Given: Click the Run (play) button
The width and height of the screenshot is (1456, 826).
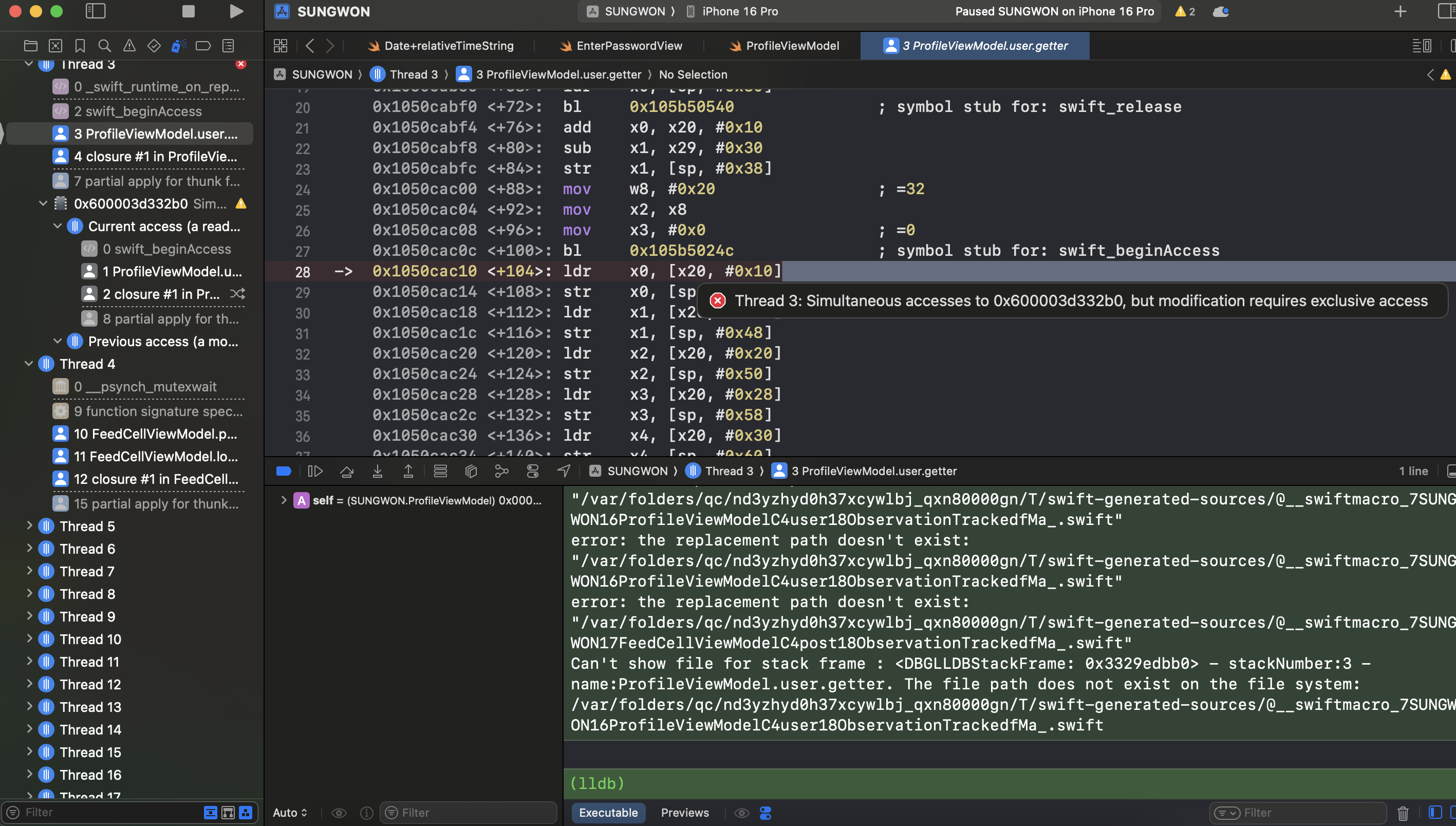Looking at the screenshot, I should (x=236, y=11).
